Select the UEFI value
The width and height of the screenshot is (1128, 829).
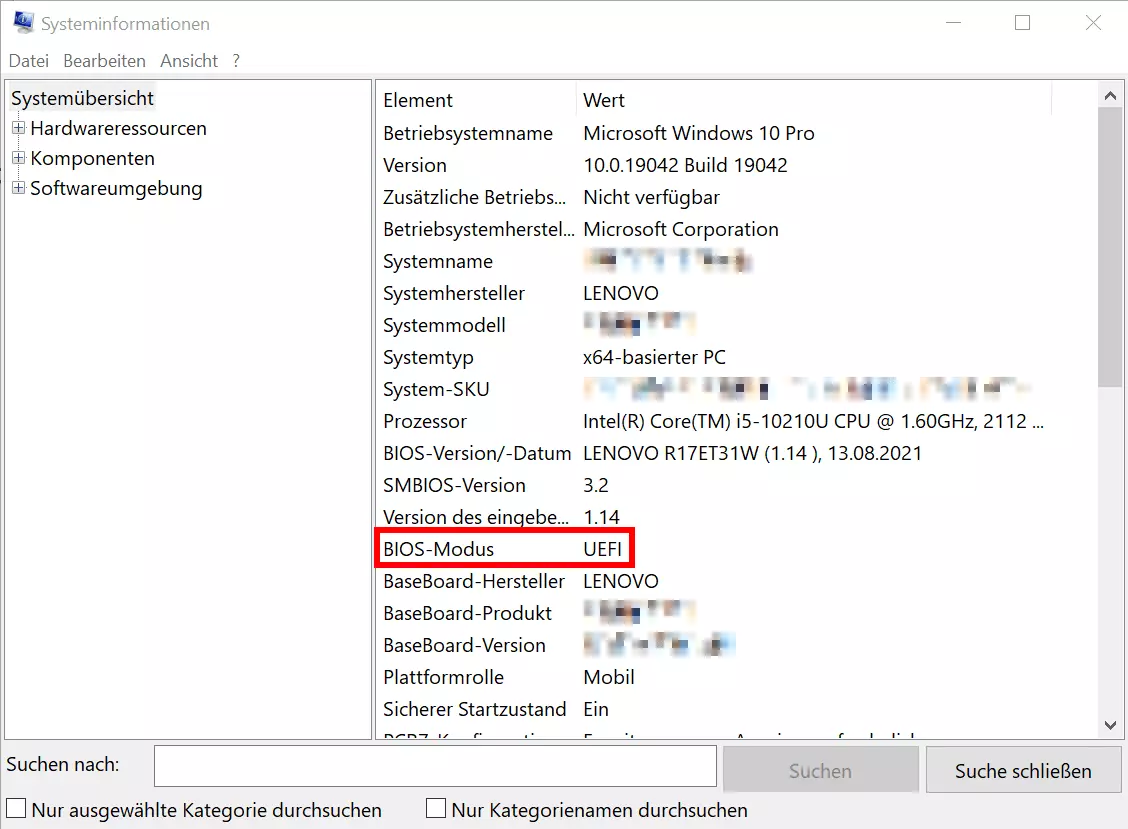coord(603,550)
